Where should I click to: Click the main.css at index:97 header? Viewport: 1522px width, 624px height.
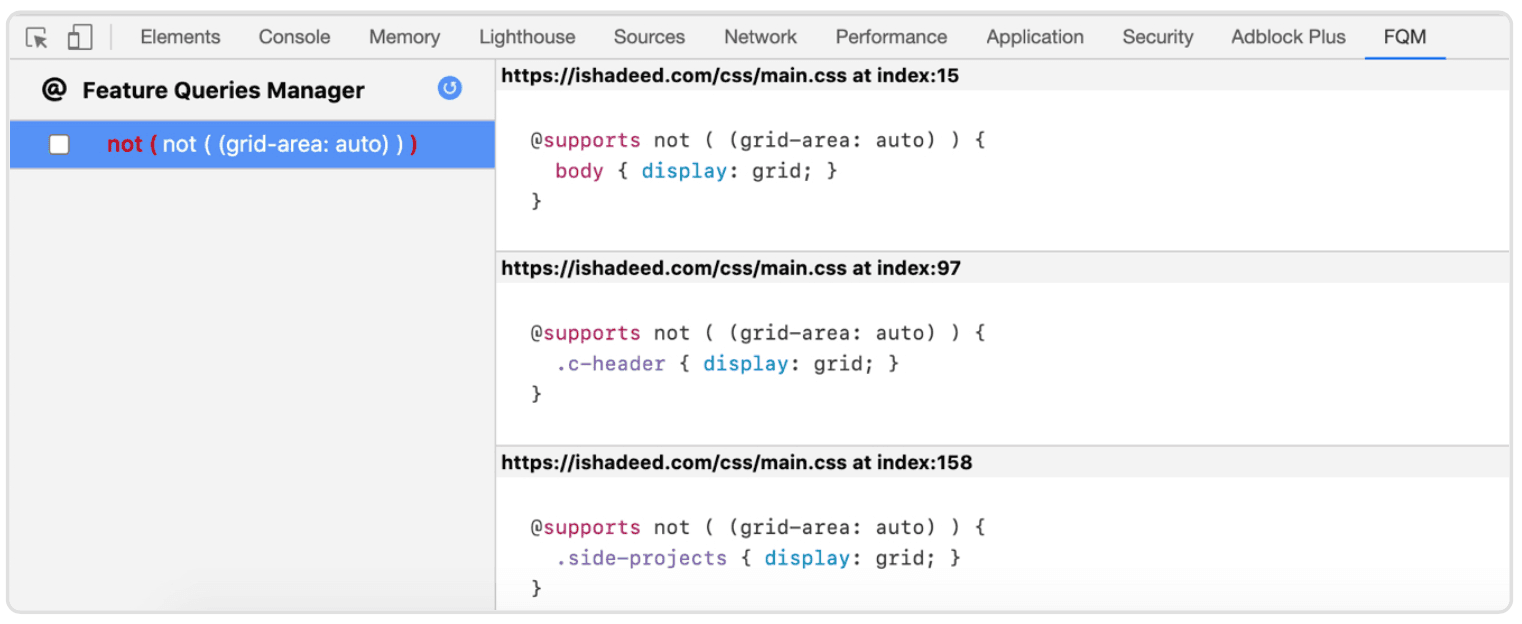click(730, 268)
